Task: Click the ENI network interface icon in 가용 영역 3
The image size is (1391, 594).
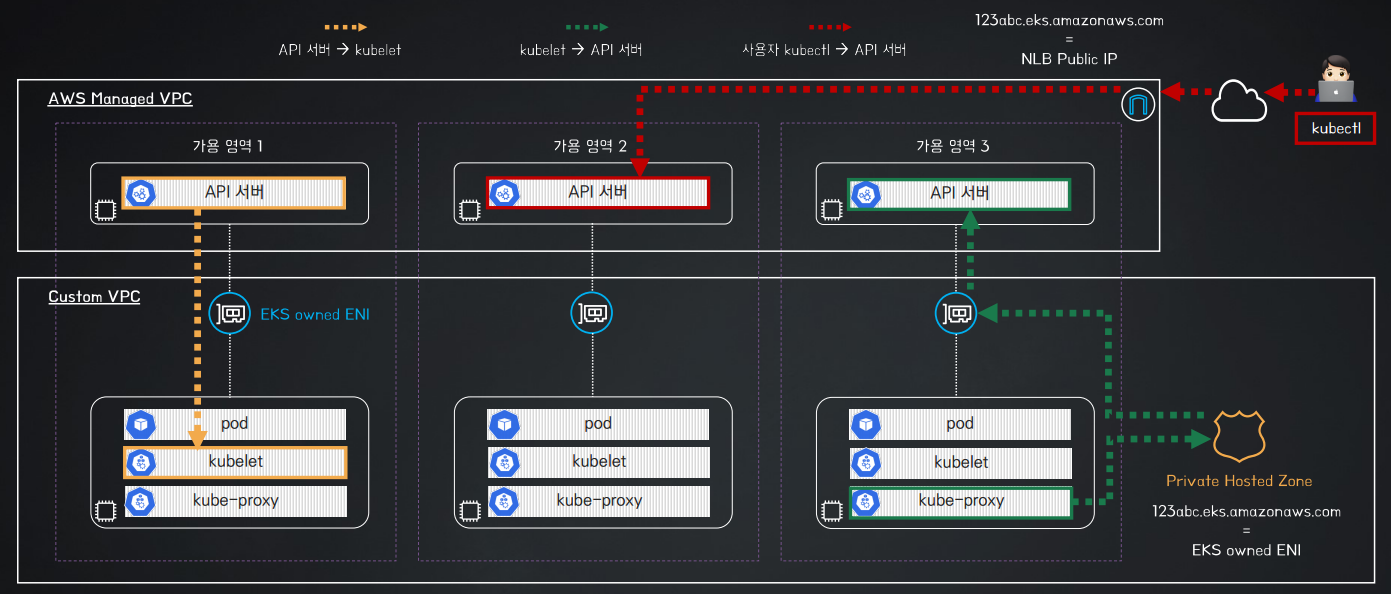Action: tap(954, 313)
